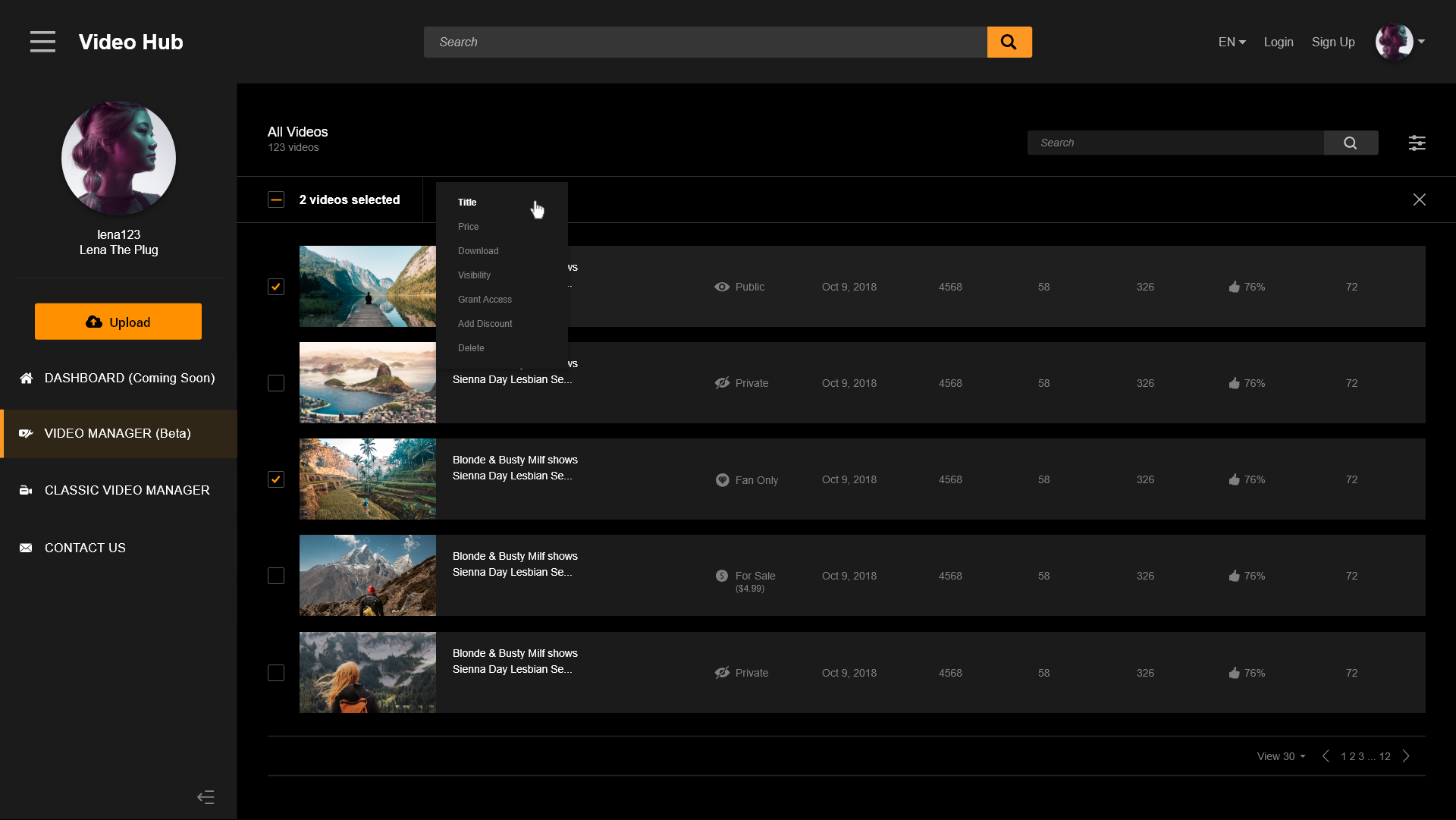This screenshot has width=1456, height=820.
Task: Check the second video (Rio bay) checkbox
Action: point(276,383)
